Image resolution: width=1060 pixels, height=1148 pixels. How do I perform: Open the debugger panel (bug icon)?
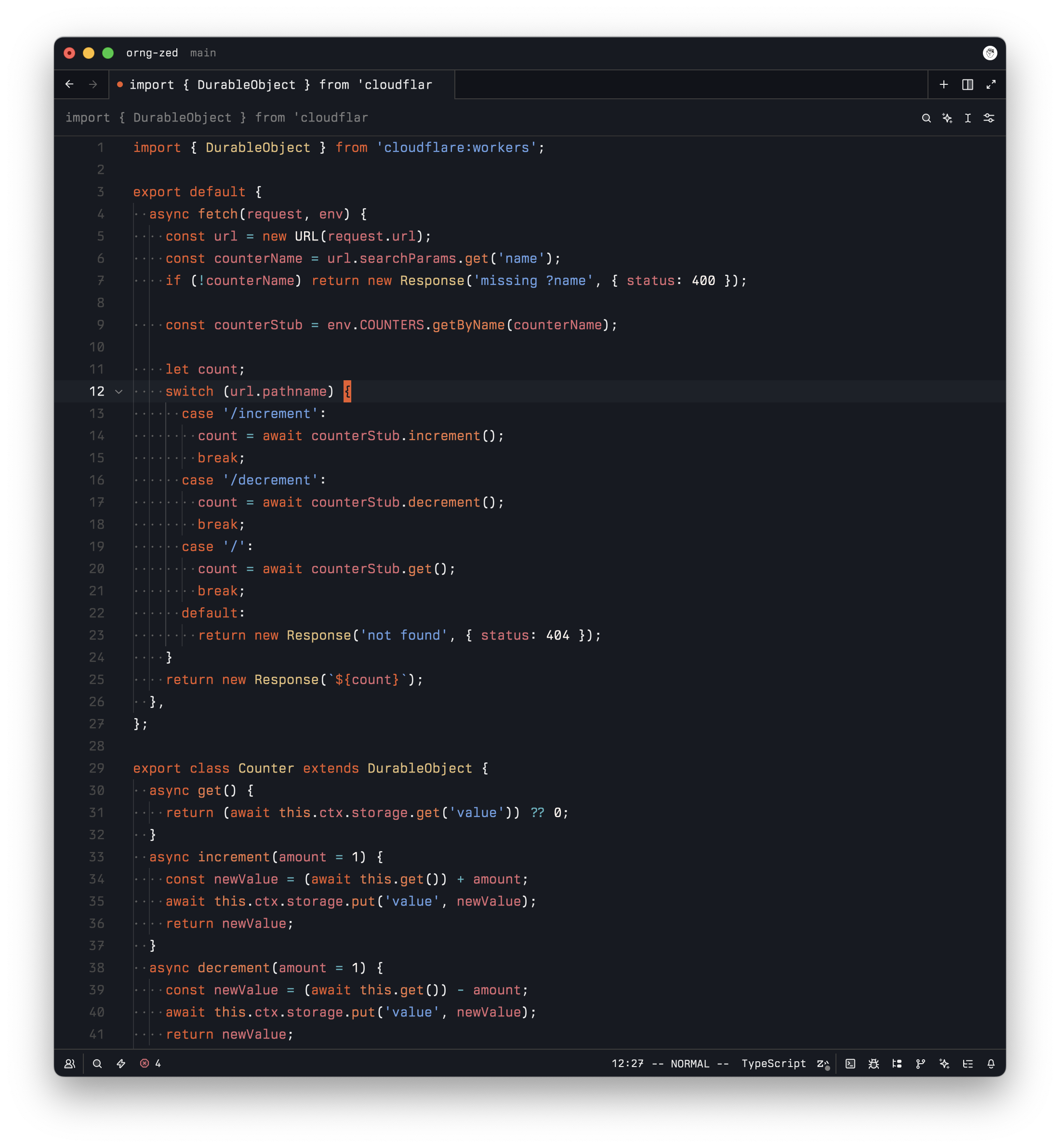click(874, 1063)
